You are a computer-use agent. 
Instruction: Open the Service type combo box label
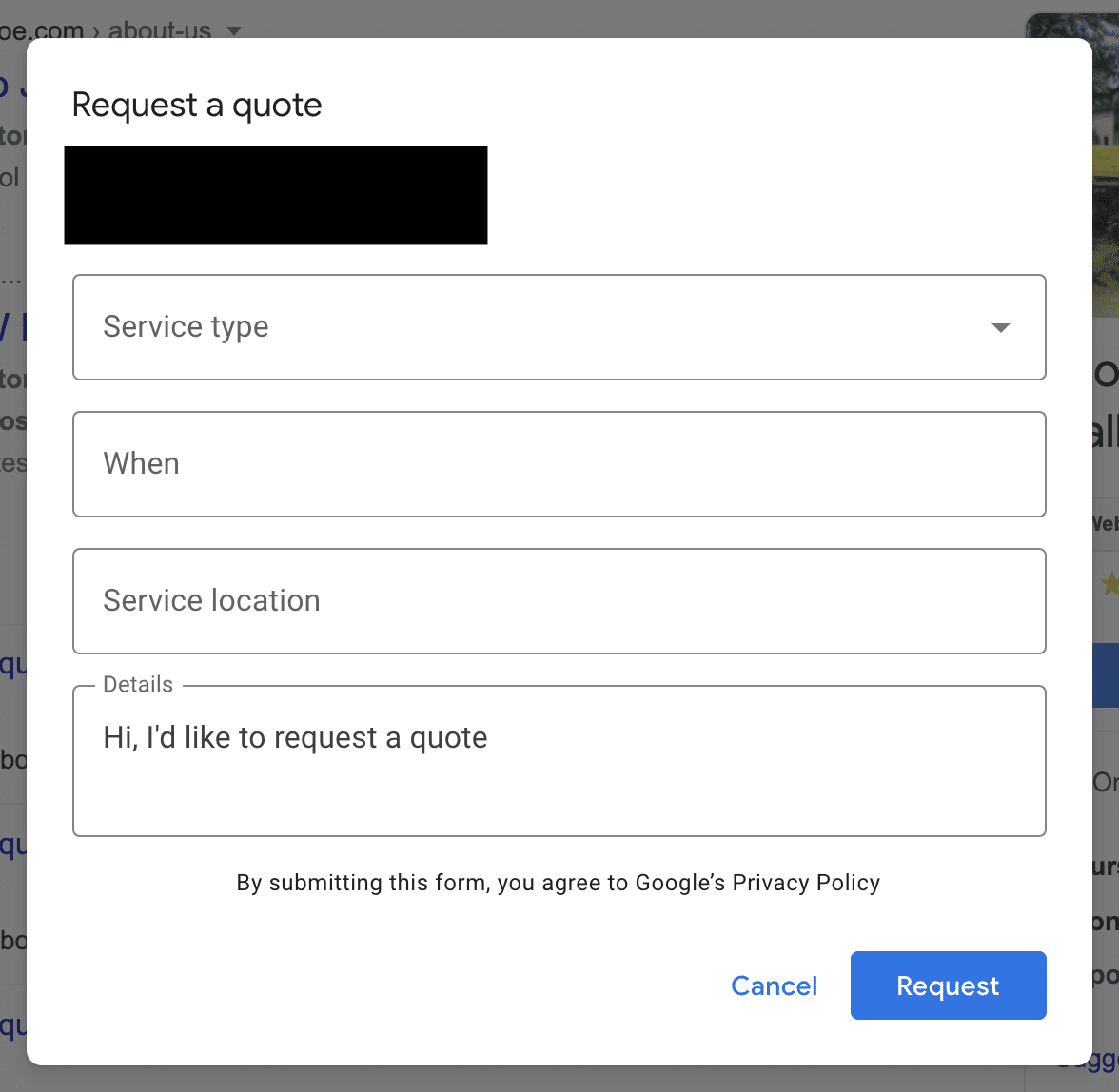(186, 326)
